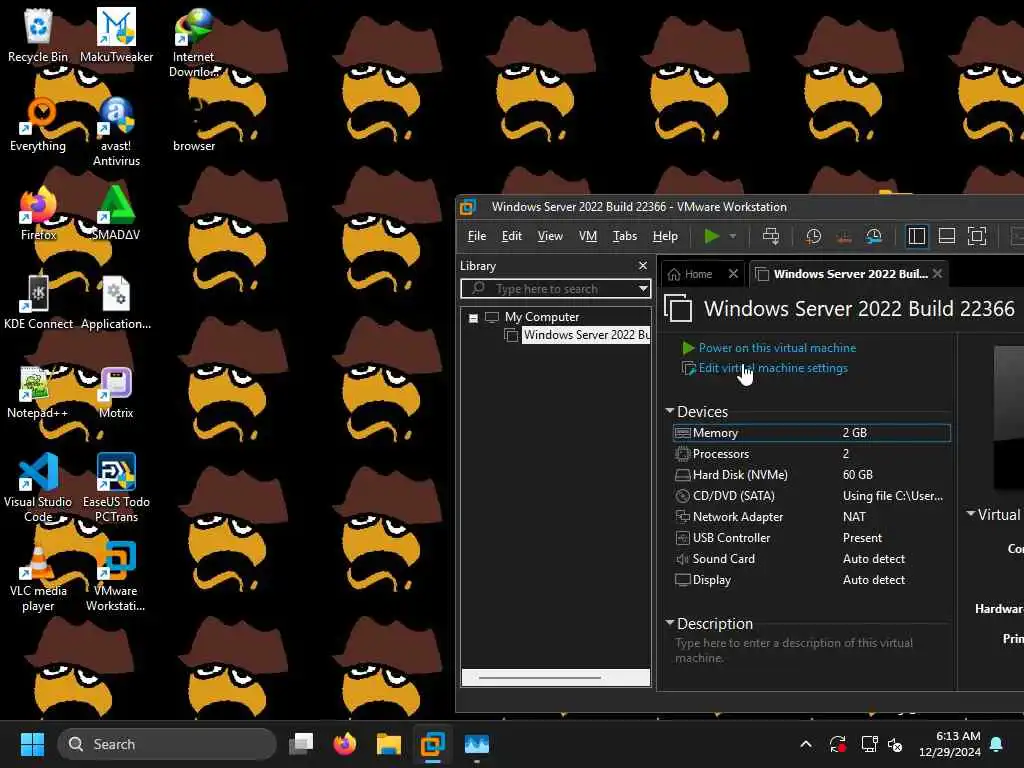Open the taskbar clock and date
The image size is (1024, 768).
point(950,744)
